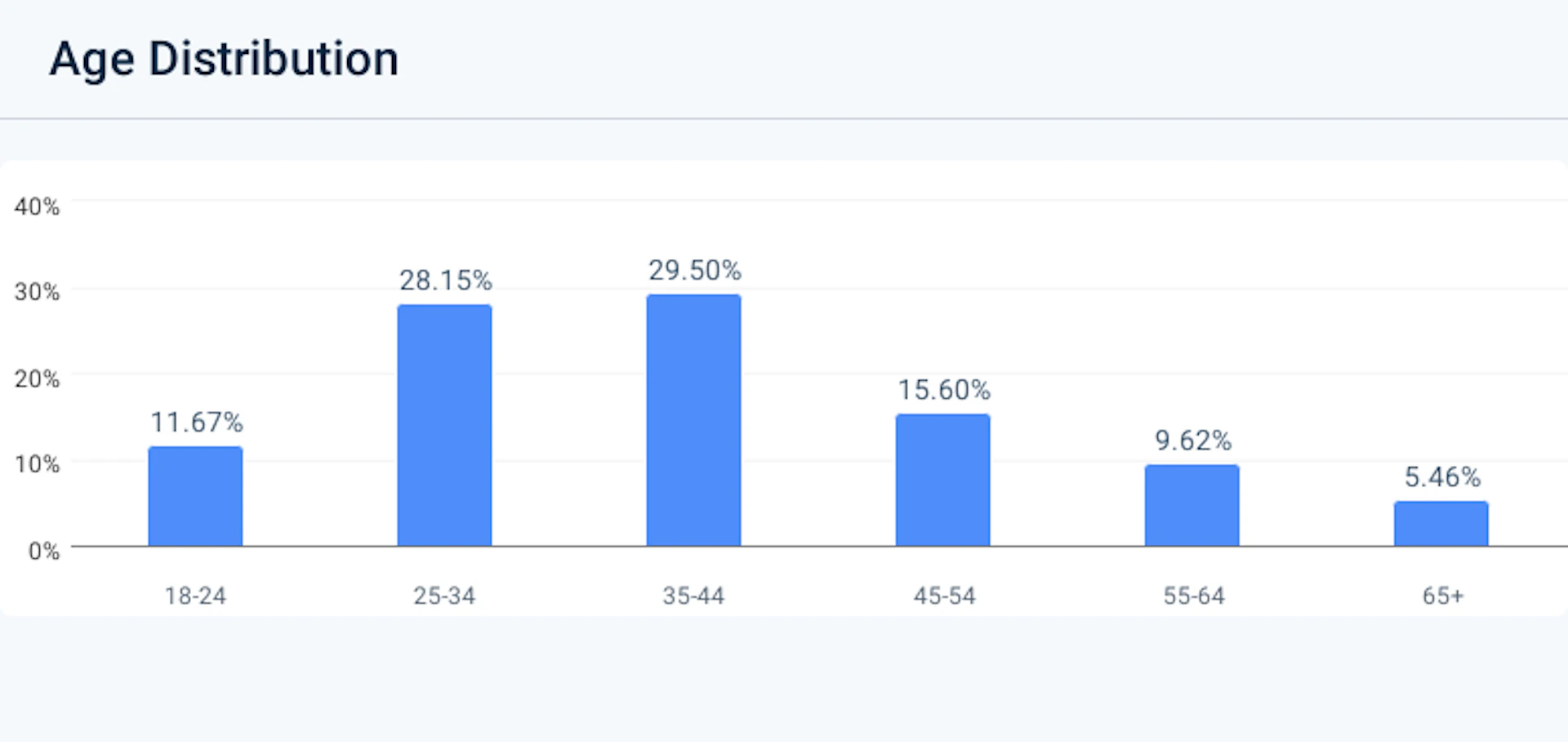
Task: Select the tallest bar for ages 35-44
Action: 693,420
